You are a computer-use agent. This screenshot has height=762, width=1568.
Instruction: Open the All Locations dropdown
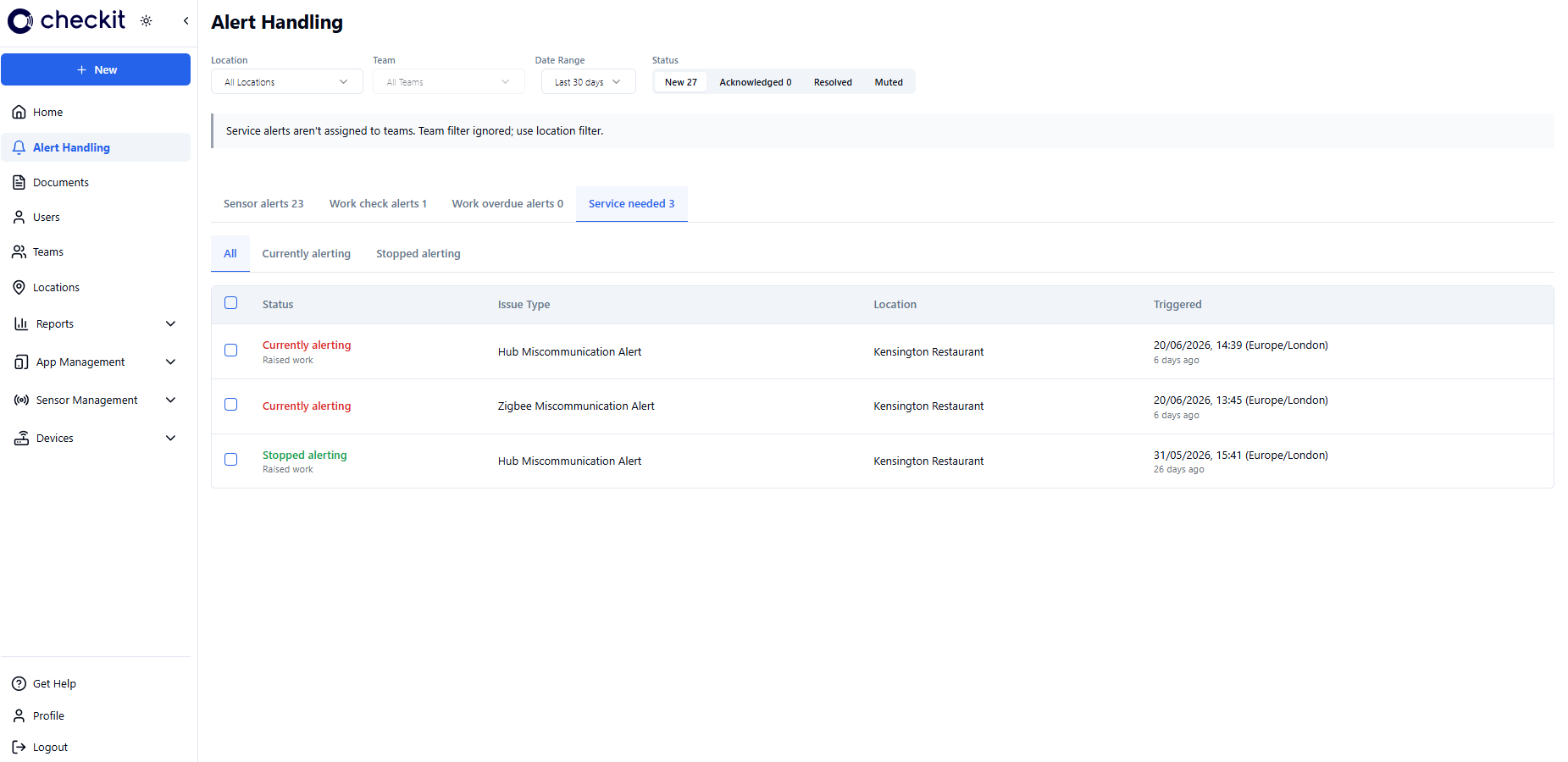pos(286,81)
